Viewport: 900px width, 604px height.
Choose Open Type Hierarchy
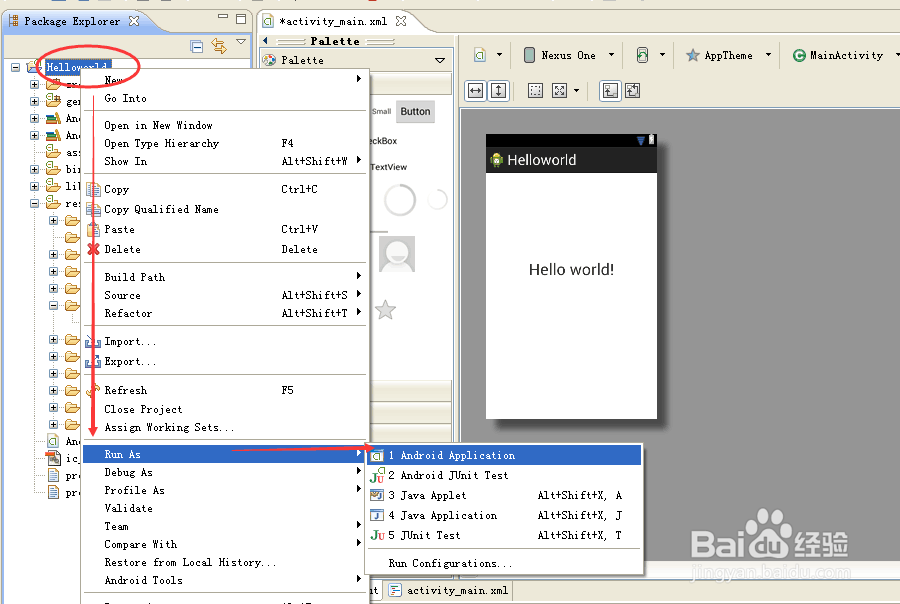tap(224, 144)
